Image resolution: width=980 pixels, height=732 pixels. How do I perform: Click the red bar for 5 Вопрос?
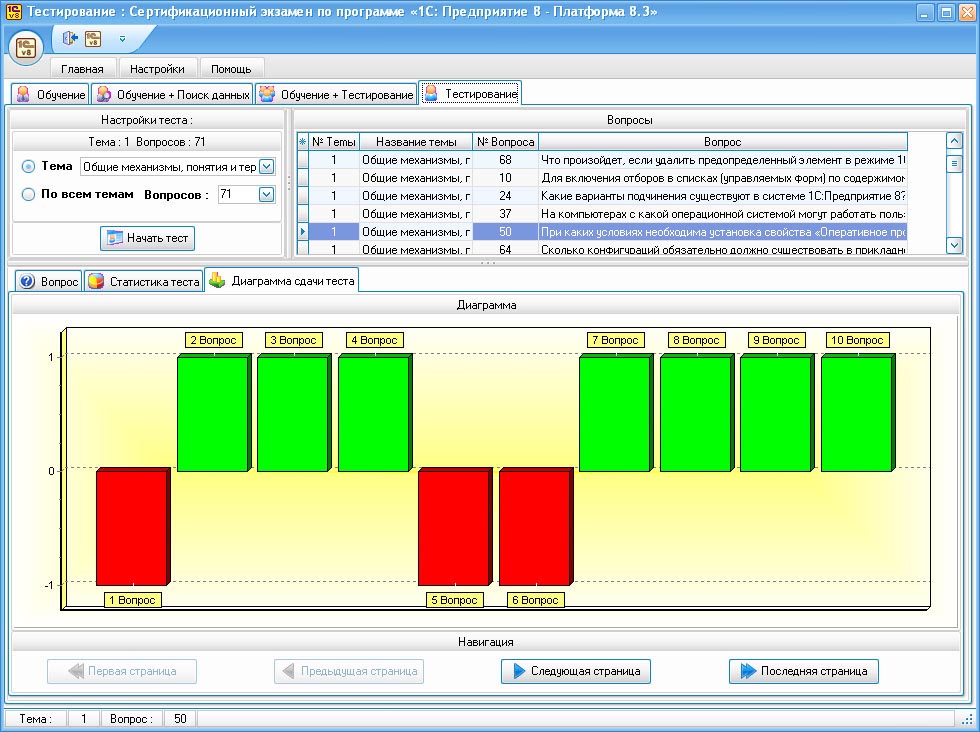pyautogui.click(x=455, y=526)
